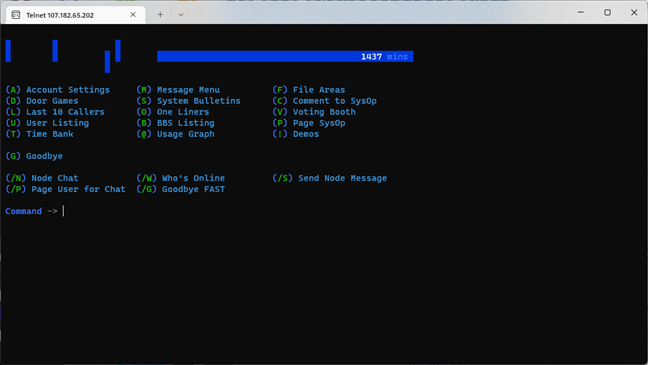Click the Command -> prompt input area
648x365 pixels.
tap(63, 211)
